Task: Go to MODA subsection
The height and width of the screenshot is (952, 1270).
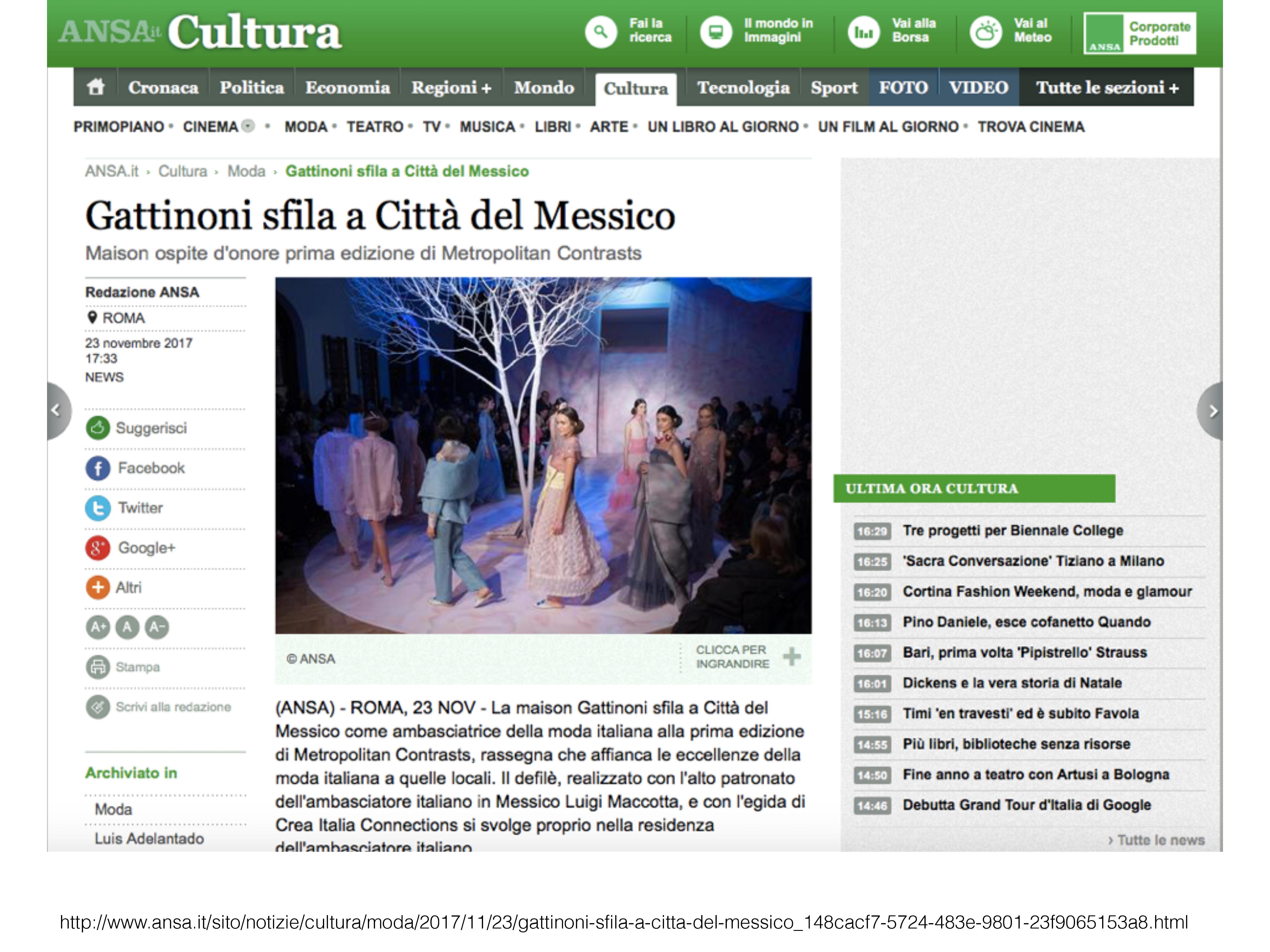Action: point(306,127)
